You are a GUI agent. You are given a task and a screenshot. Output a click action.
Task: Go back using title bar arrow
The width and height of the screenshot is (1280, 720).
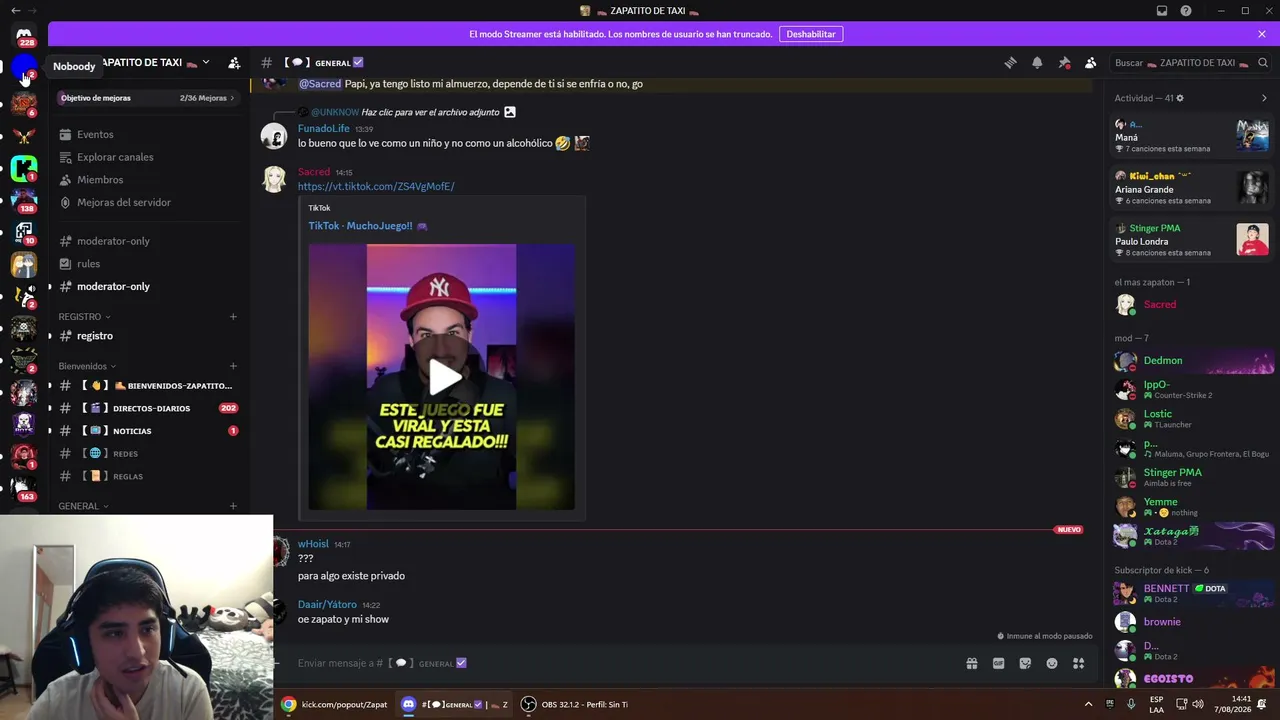point(15,11)
